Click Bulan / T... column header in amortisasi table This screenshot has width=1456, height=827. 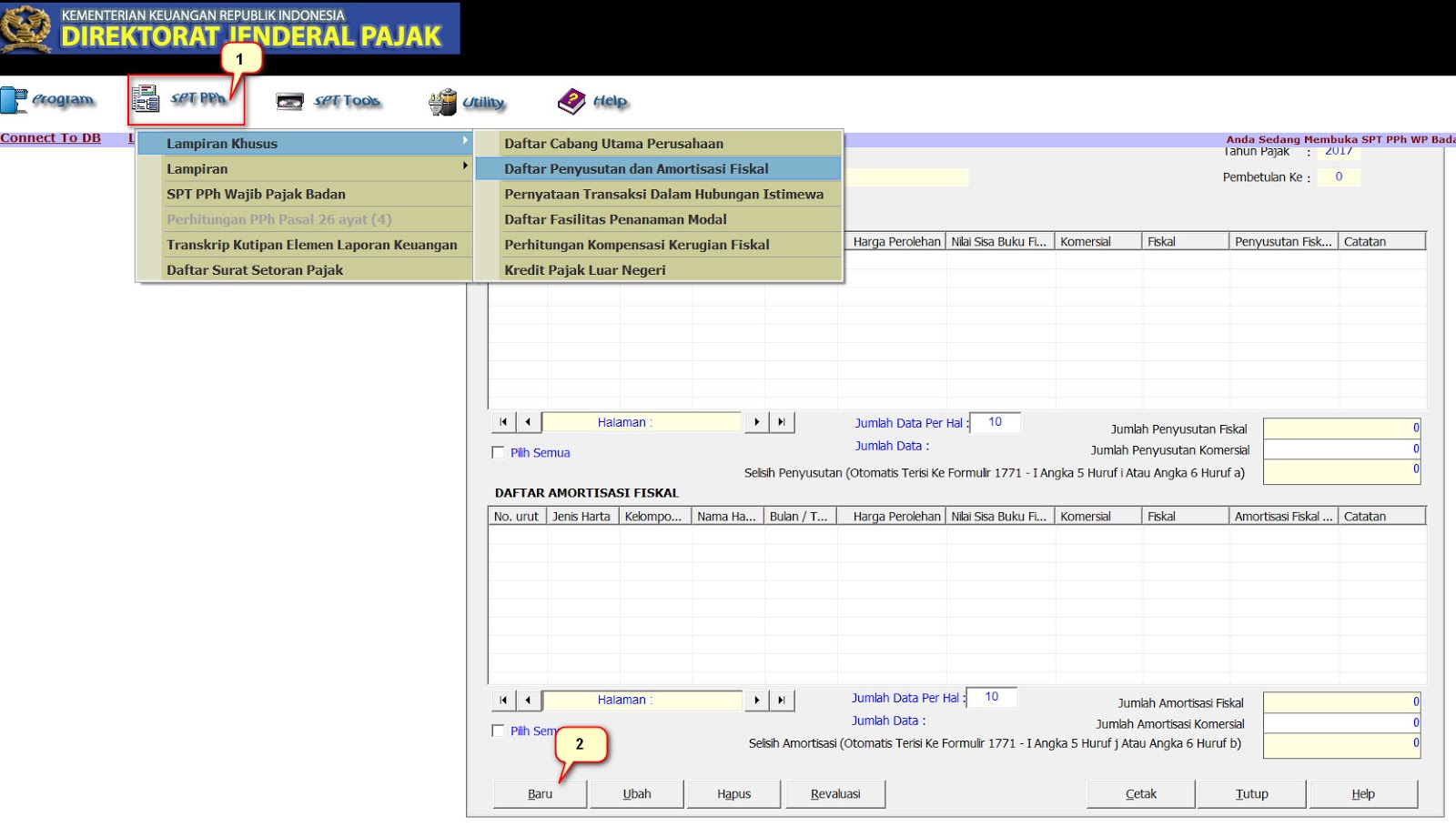[801, 517]
